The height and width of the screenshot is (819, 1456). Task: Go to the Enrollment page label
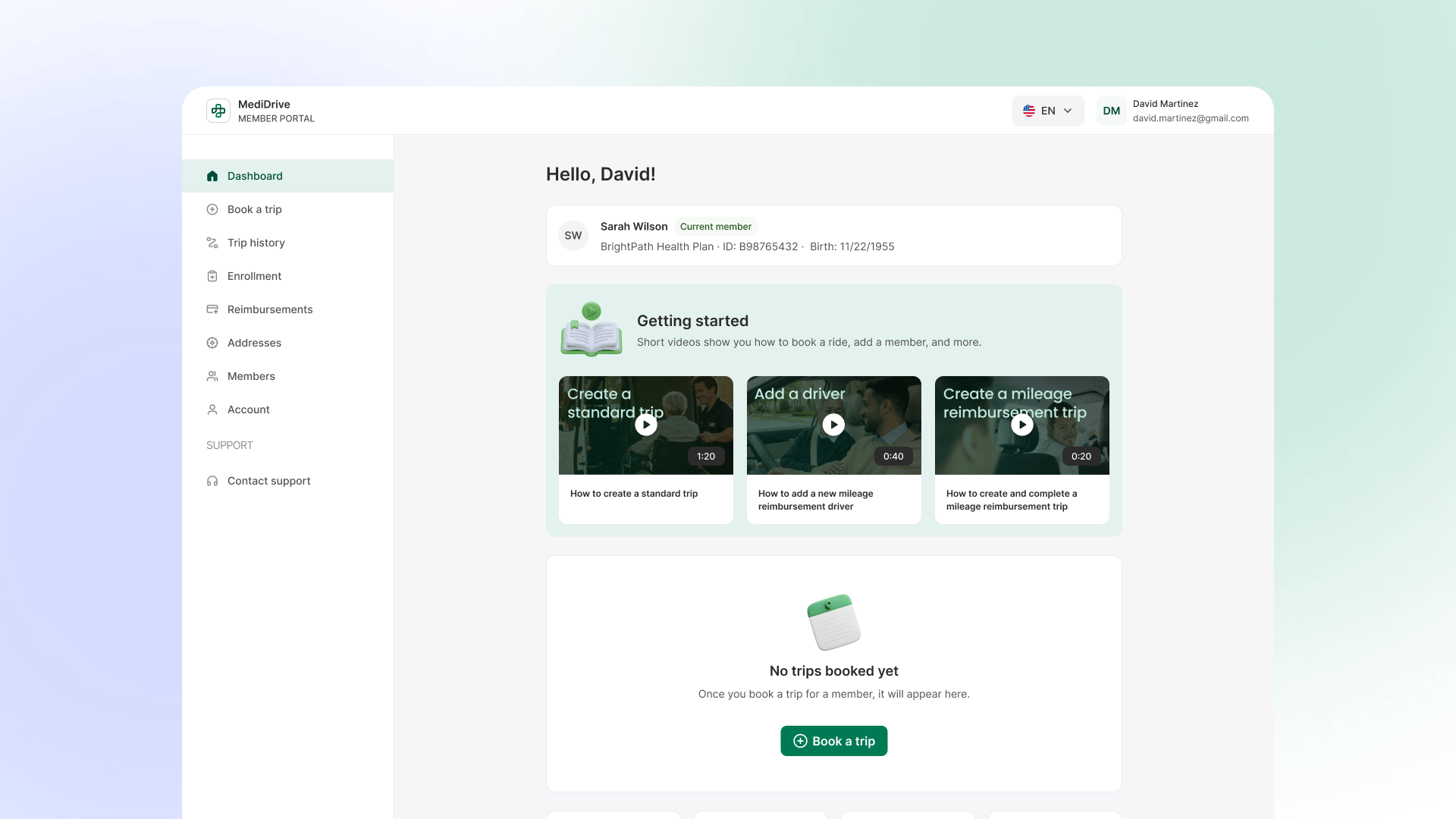[254, 276]
